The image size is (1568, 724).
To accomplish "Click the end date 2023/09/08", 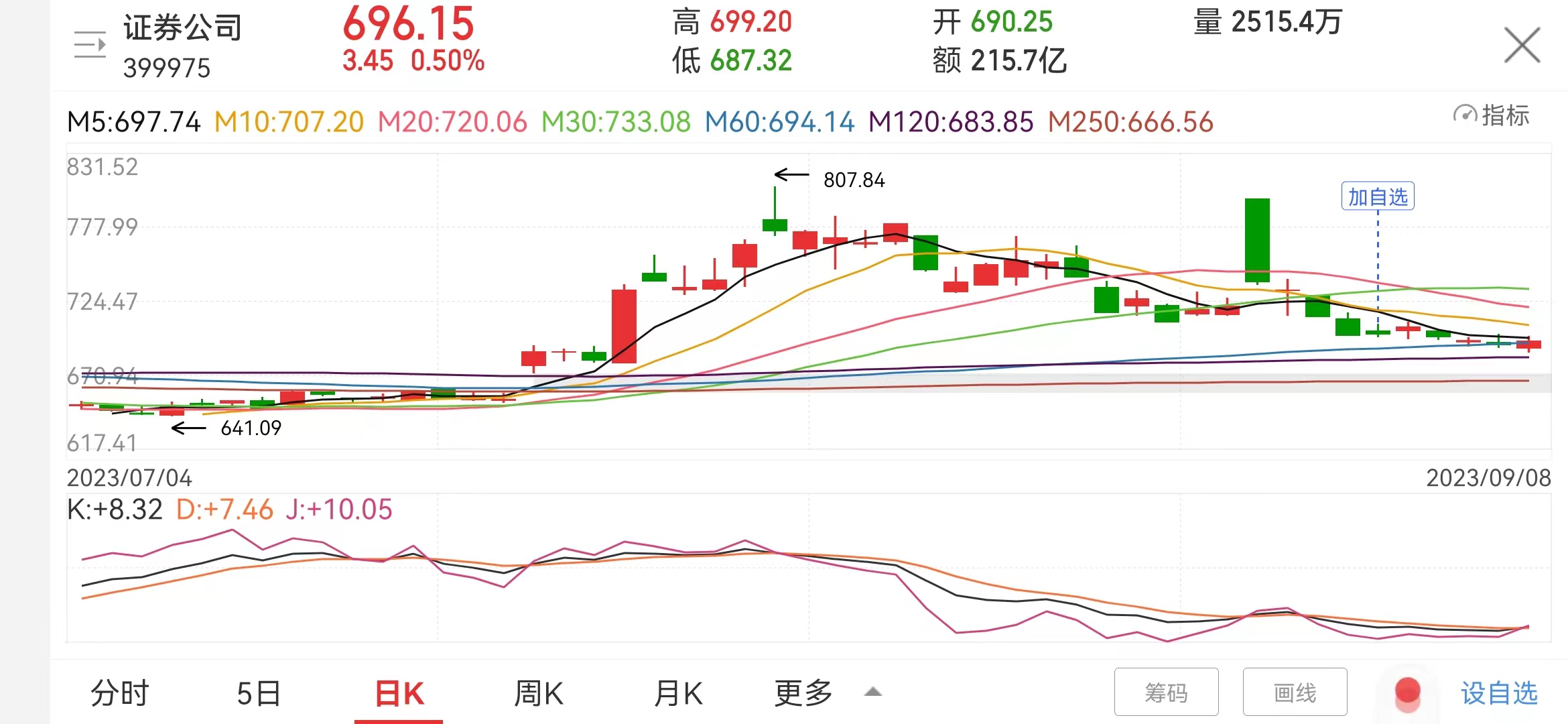I will [x=1488, y=478].
